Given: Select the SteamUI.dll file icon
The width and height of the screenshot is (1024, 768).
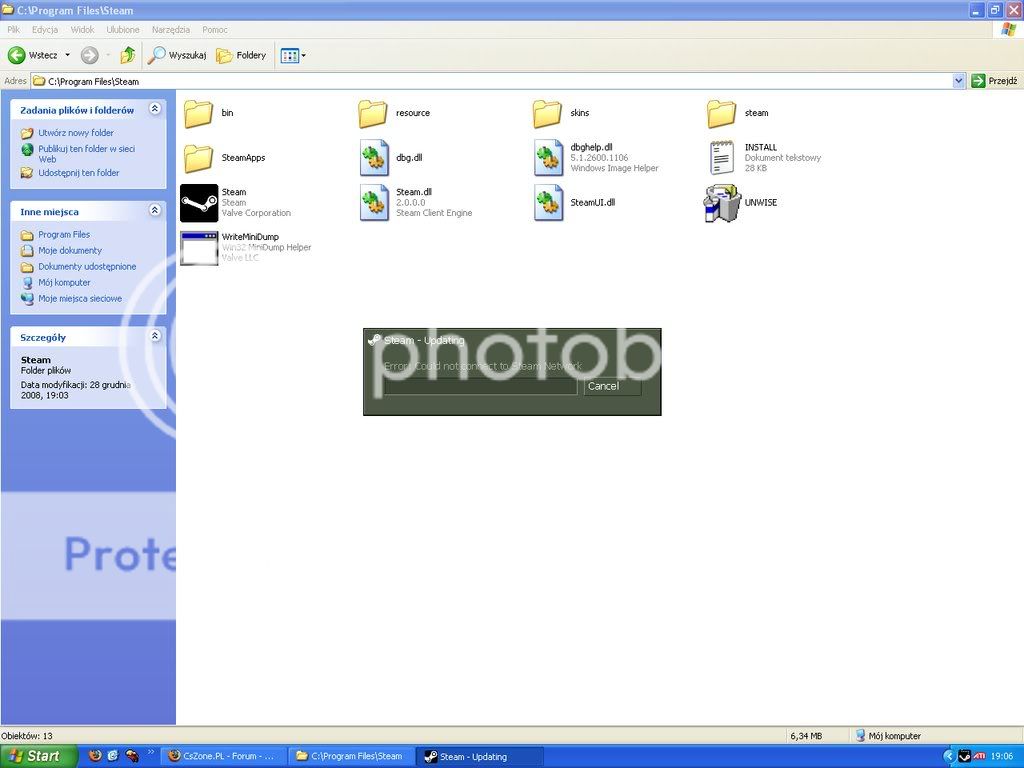Looking at the screenshot, I should tap(548, 203).
